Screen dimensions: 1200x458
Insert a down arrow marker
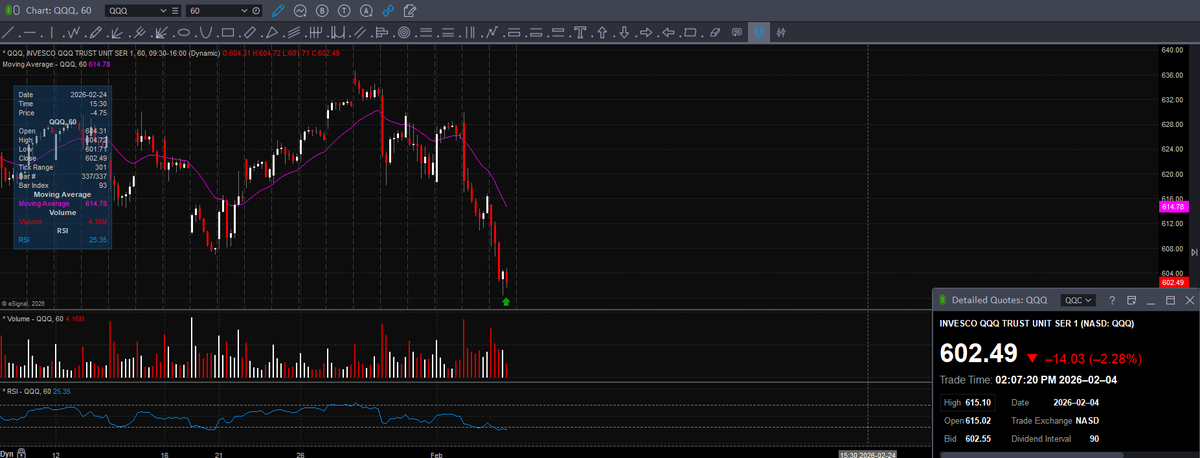[x=624, y=33]
